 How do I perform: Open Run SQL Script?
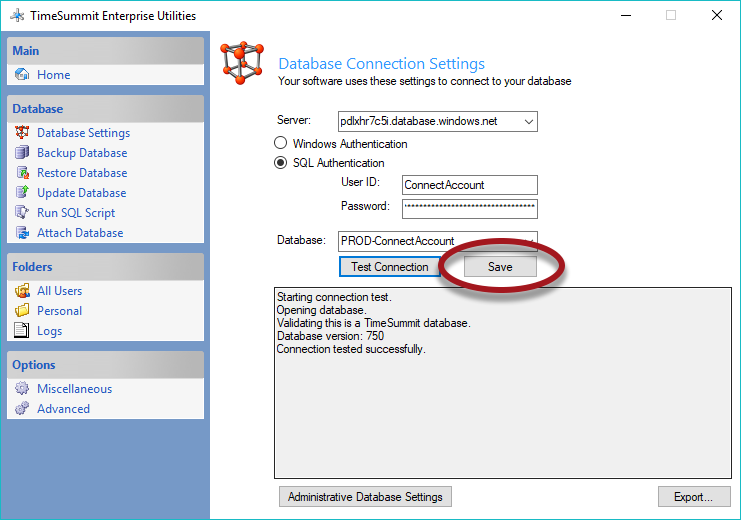click(76, 213)
